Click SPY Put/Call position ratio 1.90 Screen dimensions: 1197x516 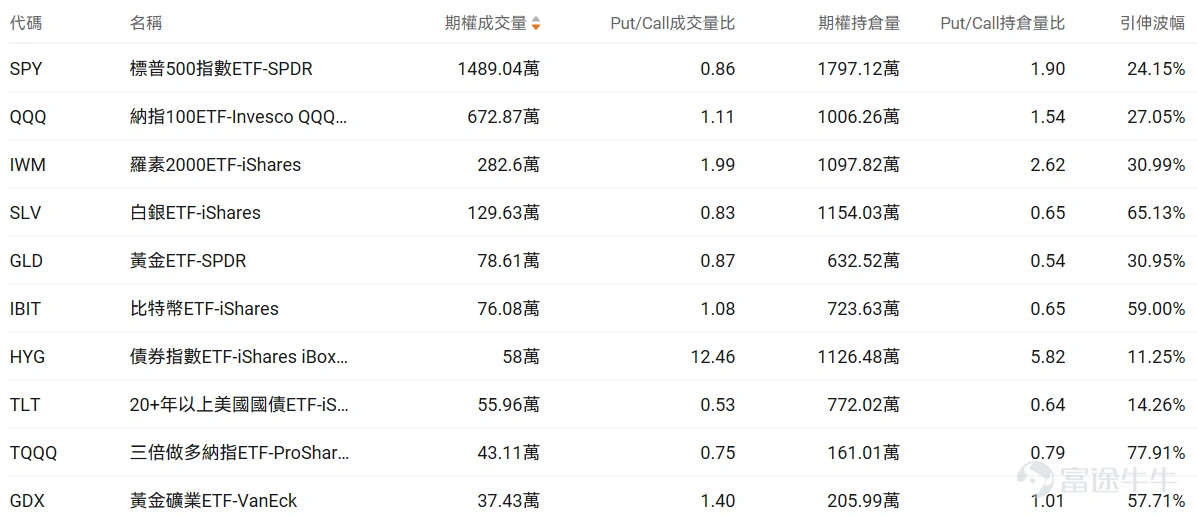point(1047,69)
